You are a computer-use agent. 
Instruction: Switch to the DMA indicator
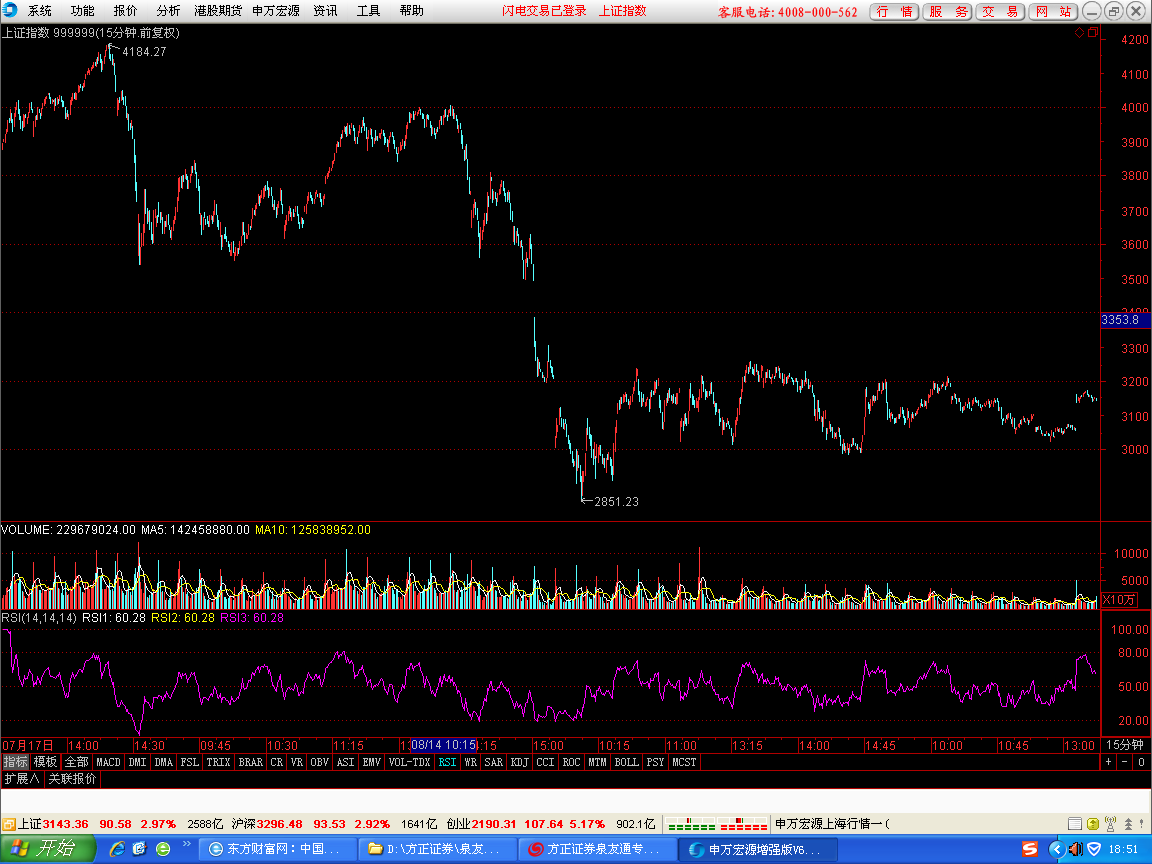[x=164, y=762]
